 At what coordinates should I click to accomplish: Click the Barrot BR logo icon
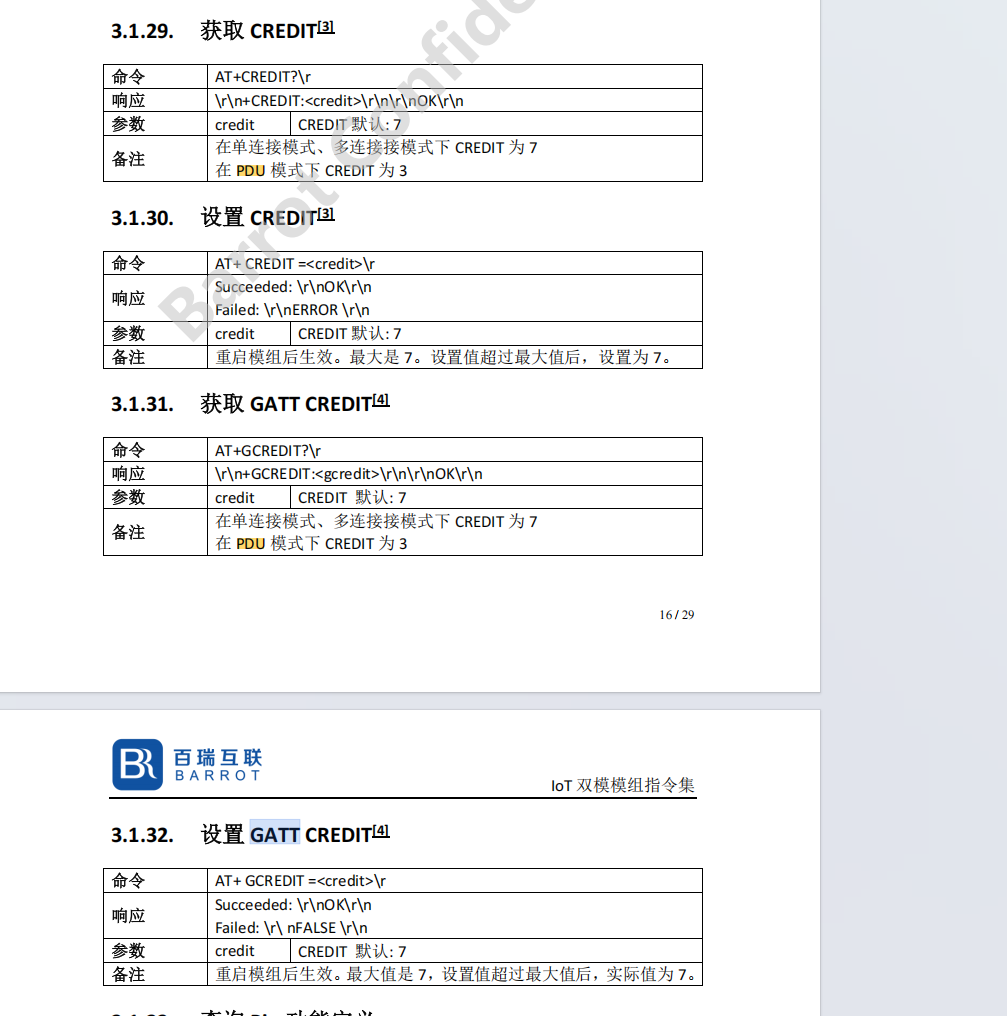tap(137, 765)
